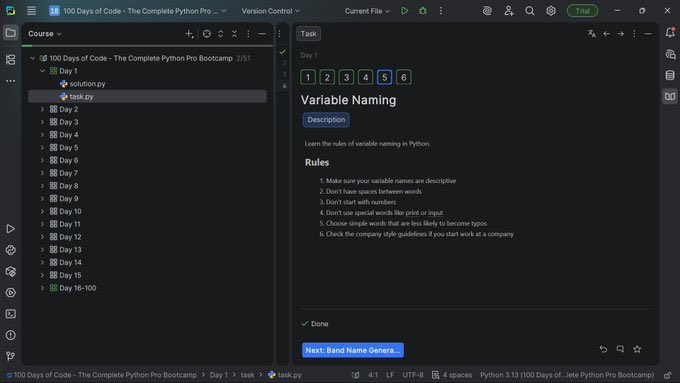Open Current File run configuration dropdown
The height and width of the screenshot is (383, 680).
point(367,11)
